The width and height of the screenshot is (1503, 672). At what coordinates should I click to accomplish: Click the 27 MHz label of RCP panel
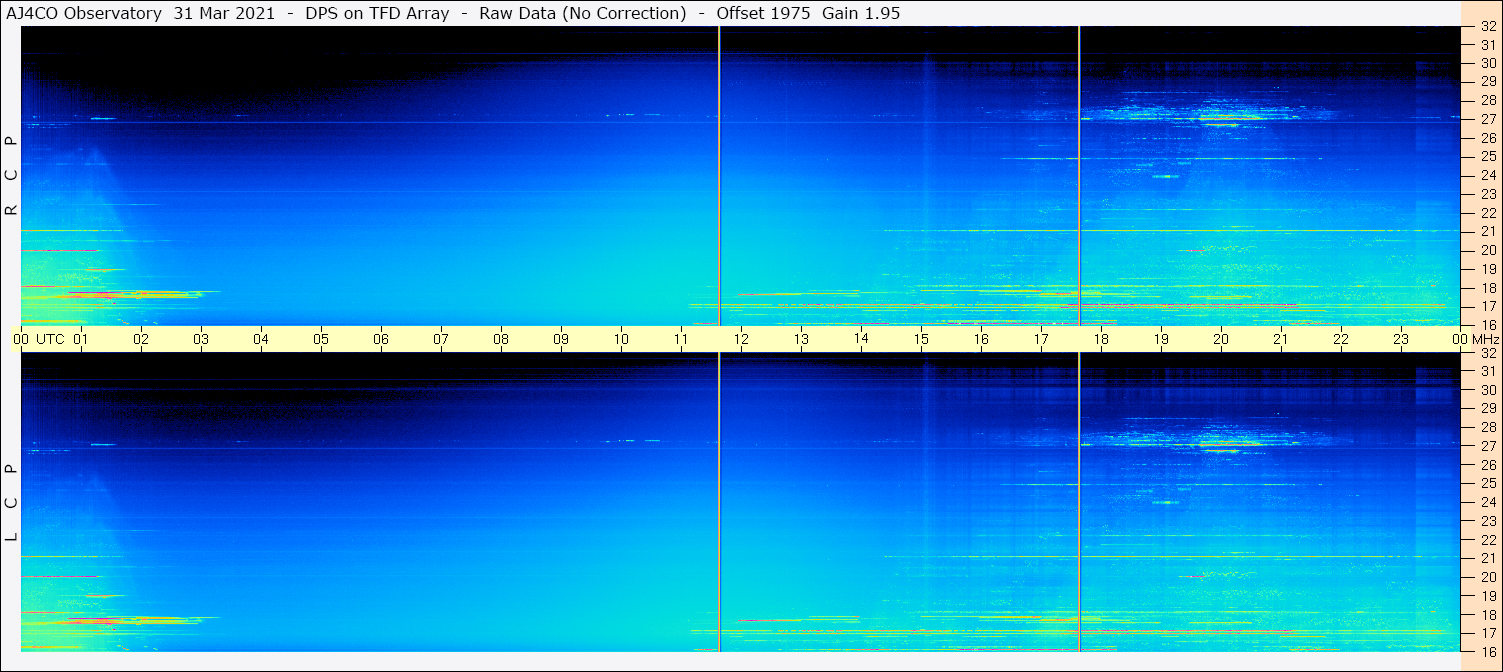[x=1488, y=119]
